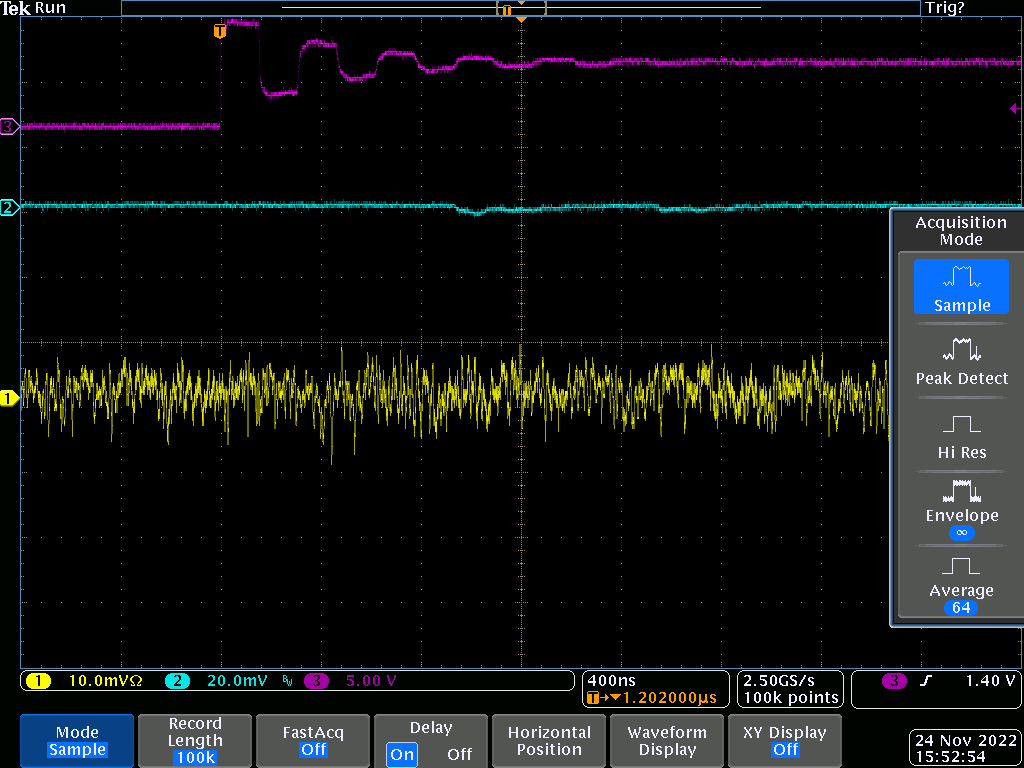1024x768 pixels.
Task: Click the channel 3 magenta ground marker
Action: click(9, 126)
